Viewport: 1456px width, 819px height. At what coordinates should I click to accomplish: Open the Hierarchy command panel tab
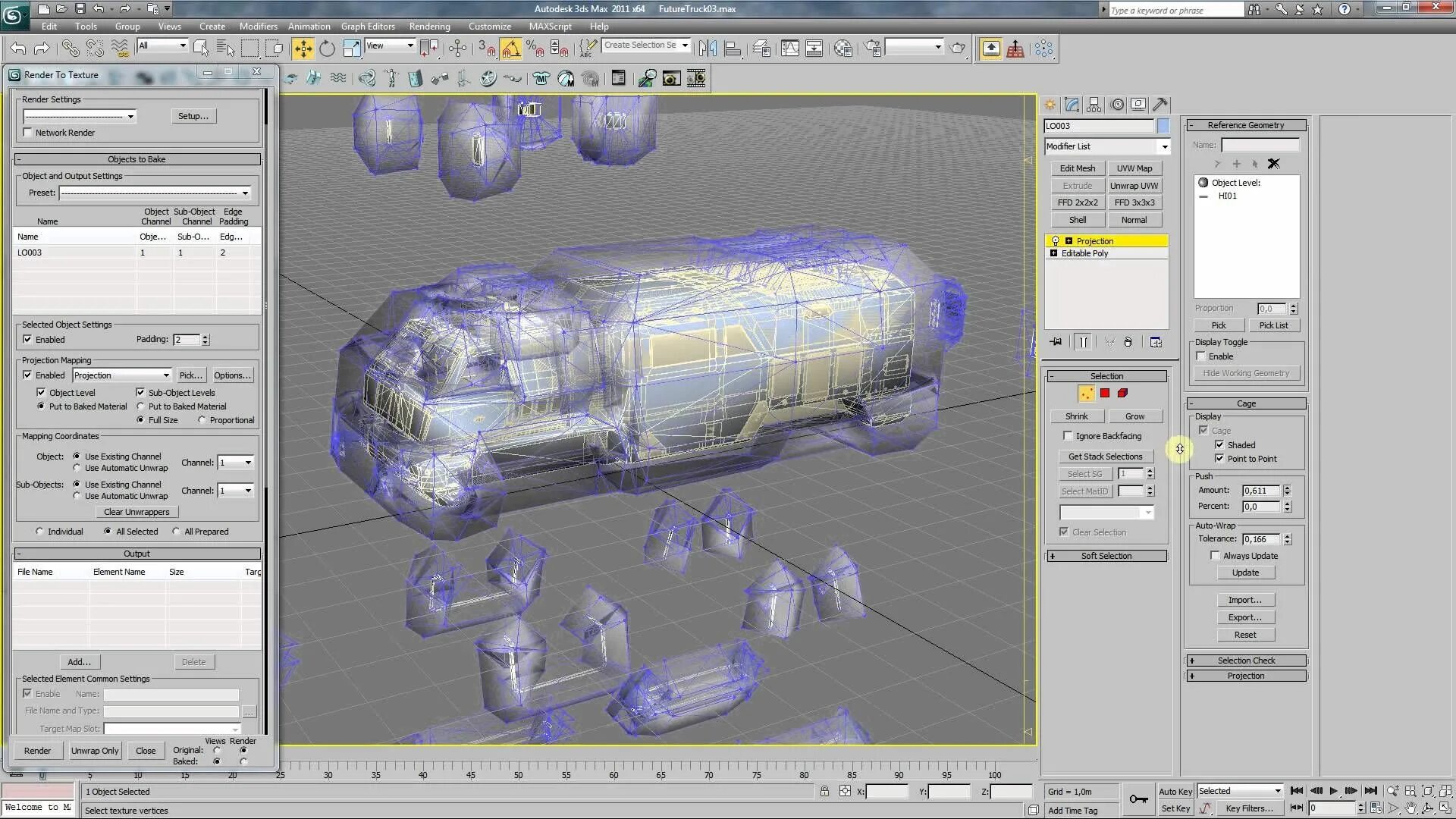pos(1094,105)
